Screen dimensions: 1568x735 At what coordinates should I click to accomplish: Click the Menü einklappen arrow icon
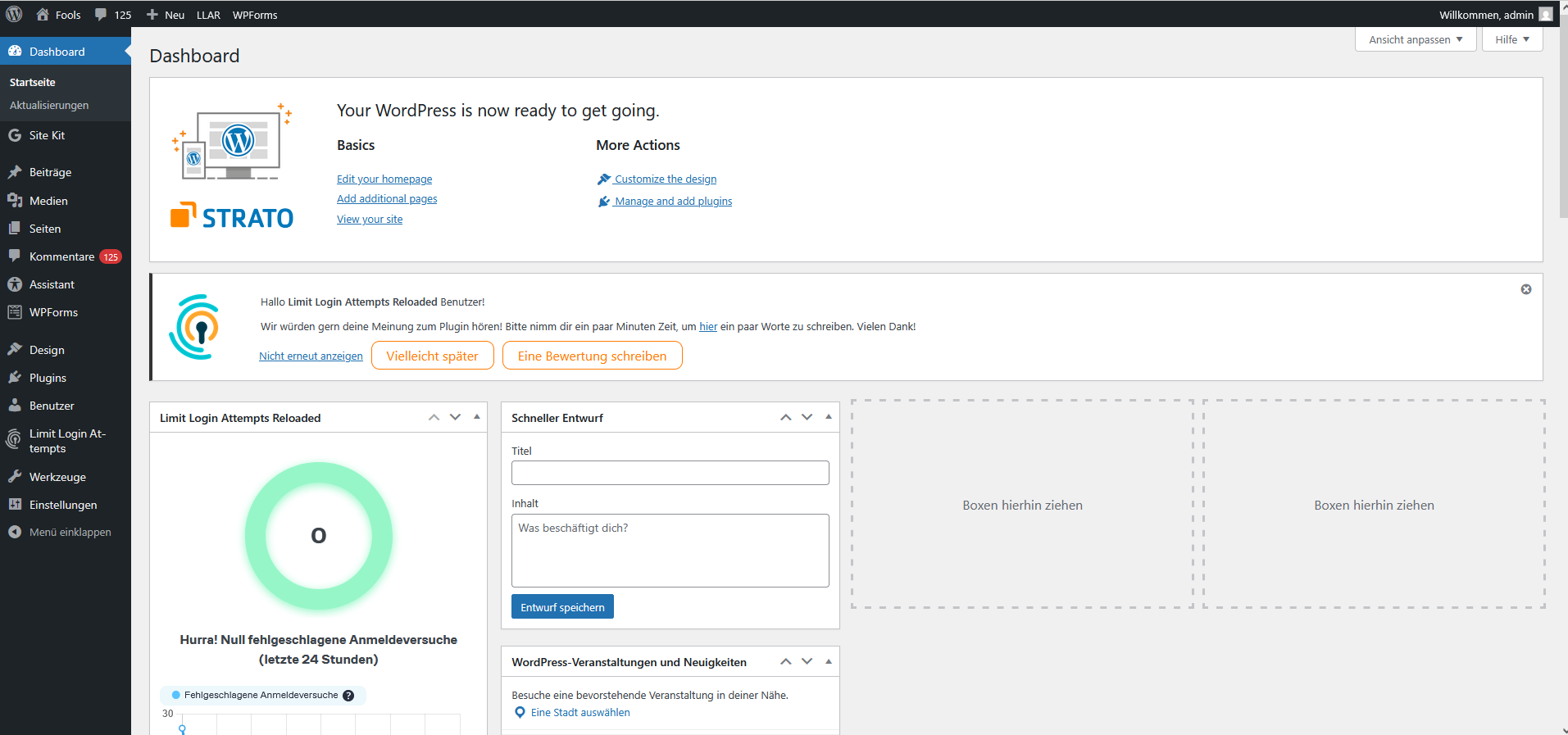tap(15, 532)
